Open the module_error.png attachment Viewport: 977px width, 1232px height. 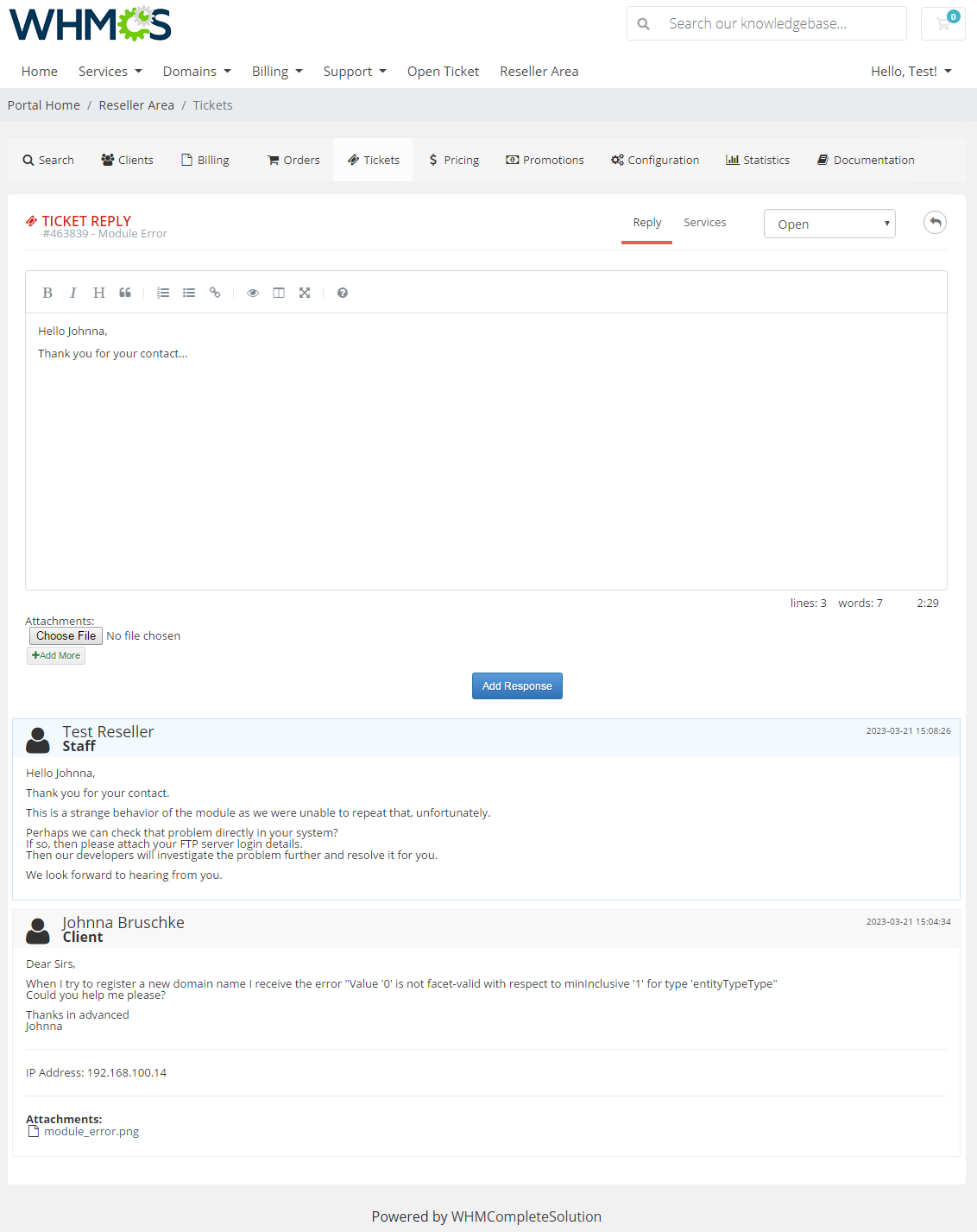pyautogui.click(x=91, y=1132)
